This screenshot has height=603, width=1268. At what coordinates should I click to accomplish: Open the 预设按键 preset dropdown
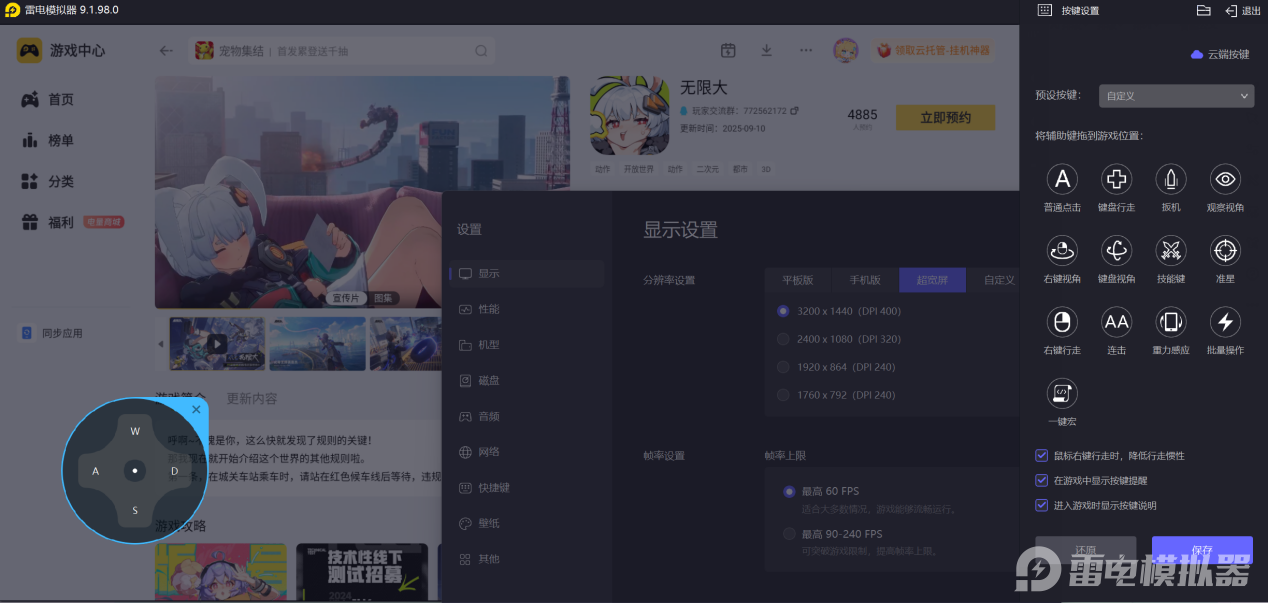pyautogui.click(x=1176, y=96)
